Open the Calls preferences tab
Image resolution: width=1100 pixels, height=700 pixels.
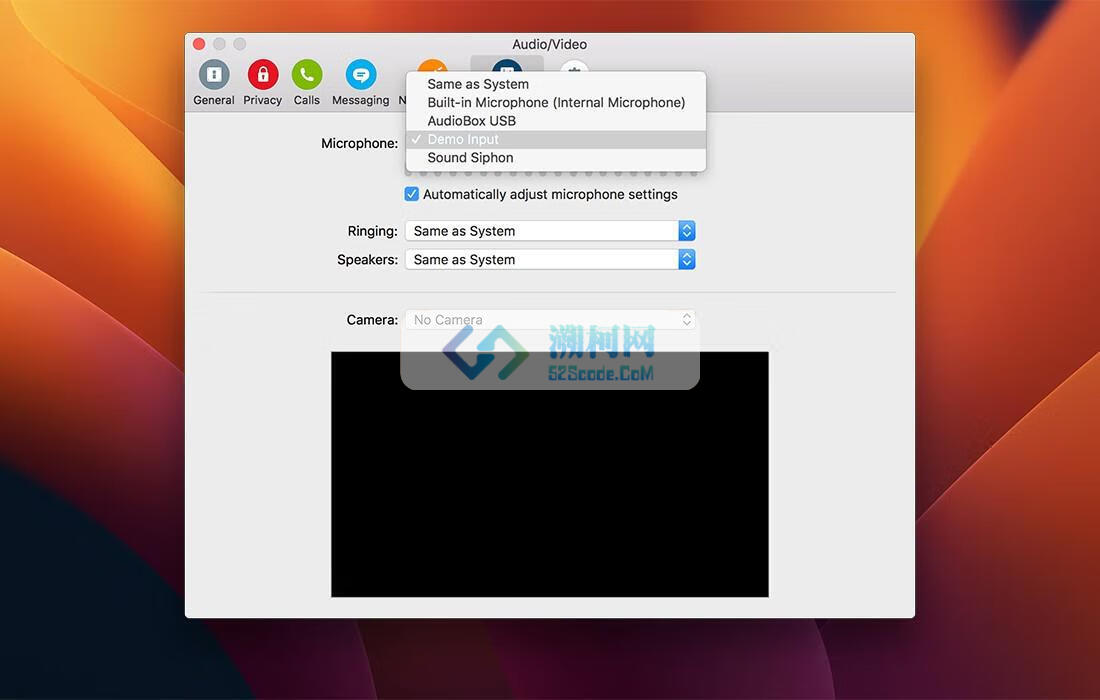tap(307, 83)
